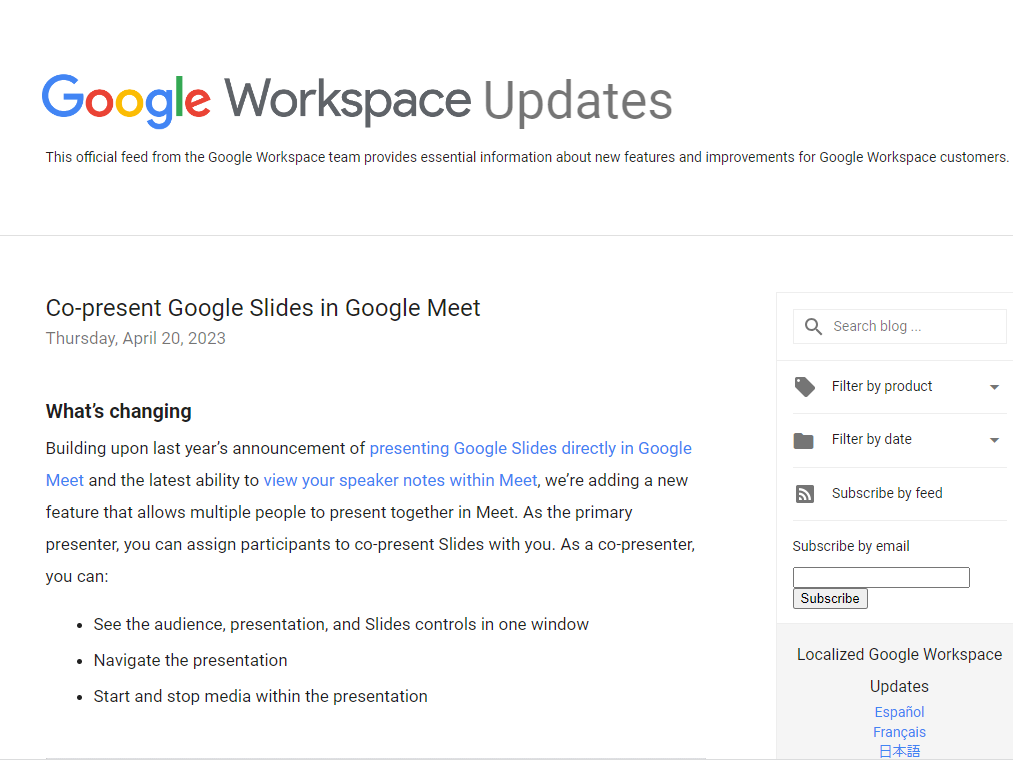Viewport: 1013px width, 760px height.
Task: Open the view your speaker notes within Meet link
Action: point(399,480)
